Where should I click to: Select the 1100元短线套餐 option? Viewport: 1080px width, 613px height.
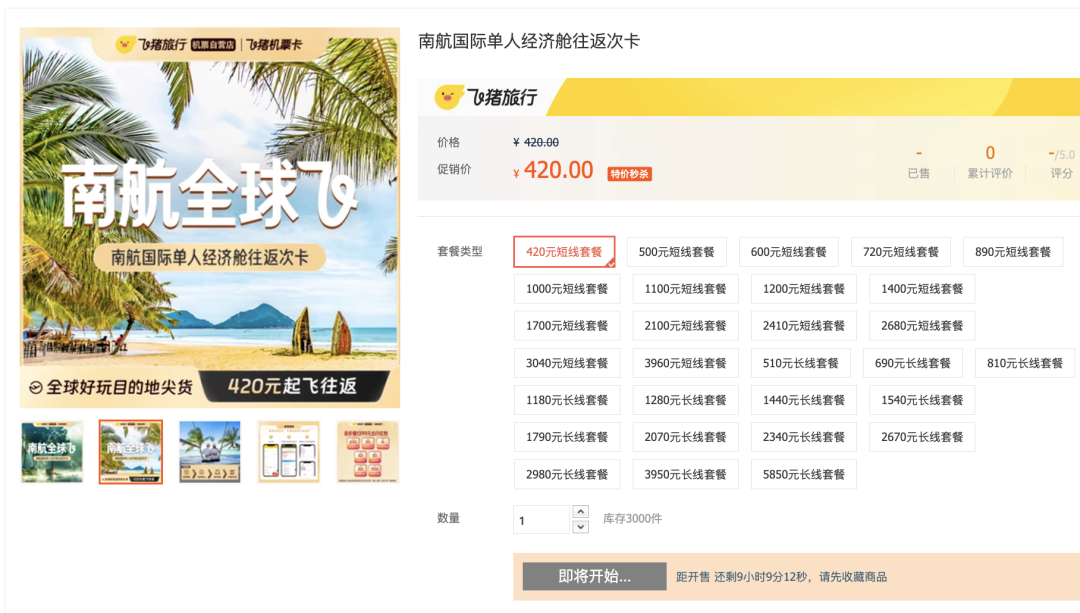tap(685, 289)
